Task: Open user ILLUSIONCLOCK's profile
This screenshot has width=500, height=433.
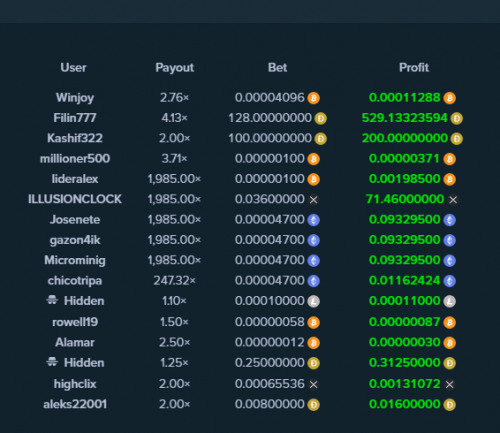Action: 75,199
